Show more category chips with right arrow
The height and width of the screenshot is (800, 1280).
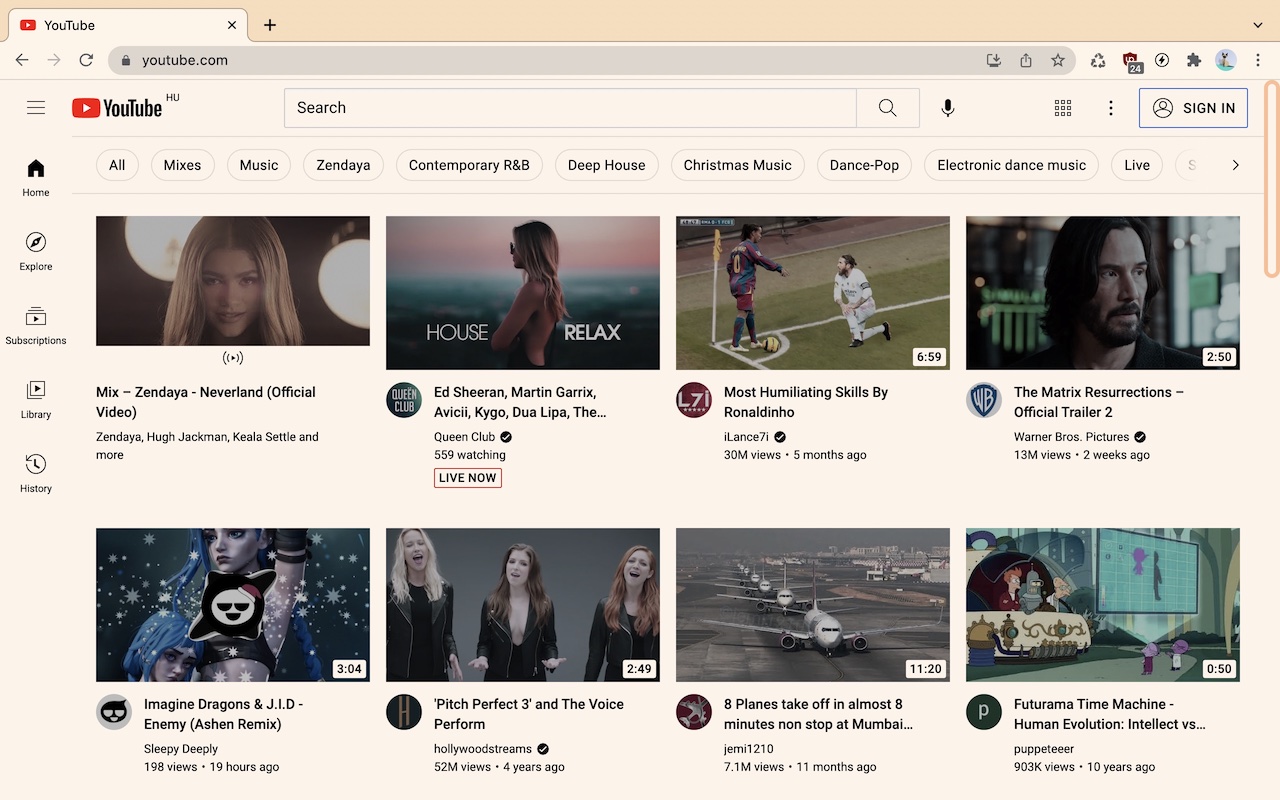[x=1236, y=165]
